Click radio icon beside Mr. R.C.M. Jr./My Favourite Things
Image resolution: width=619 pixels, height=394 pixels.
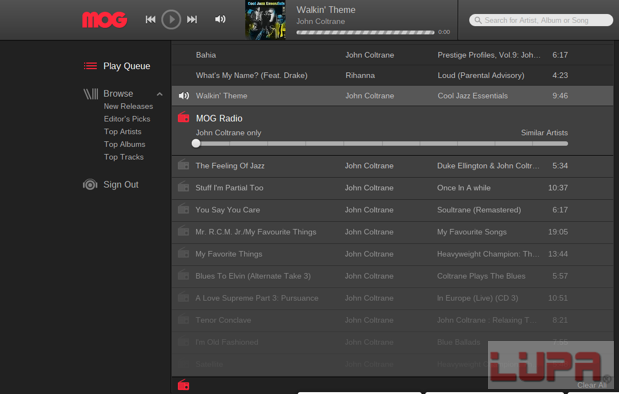tap(183, 231)
